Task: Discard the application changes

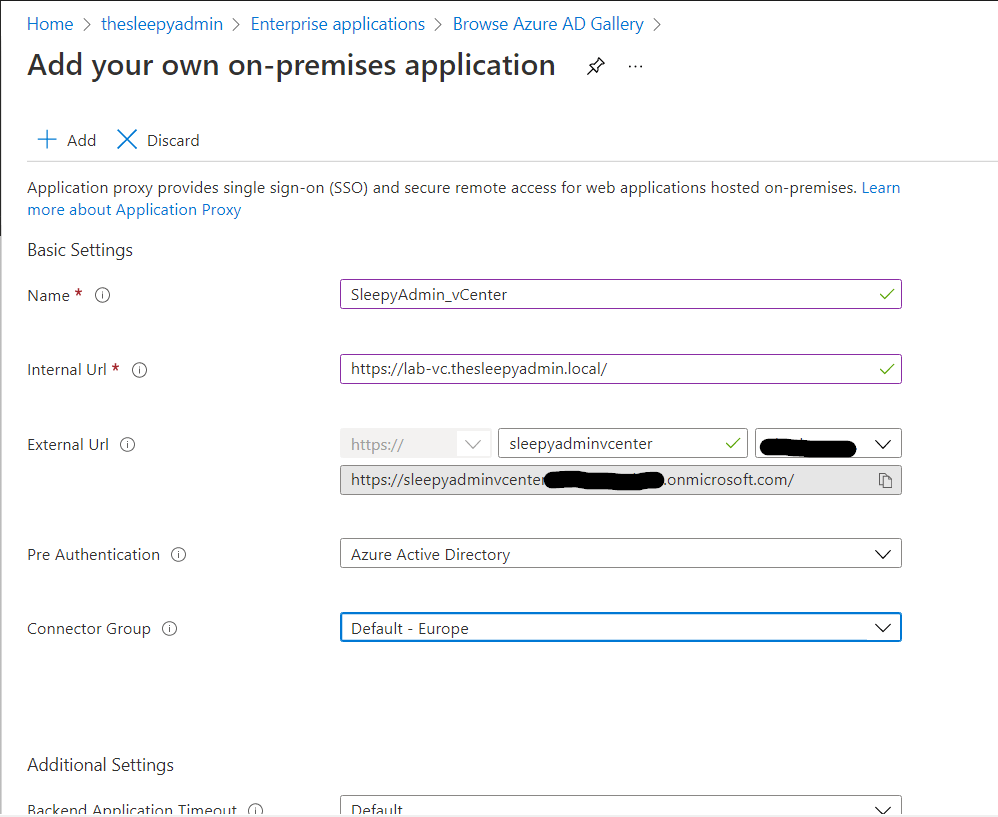Action: (x=159, y=140)
